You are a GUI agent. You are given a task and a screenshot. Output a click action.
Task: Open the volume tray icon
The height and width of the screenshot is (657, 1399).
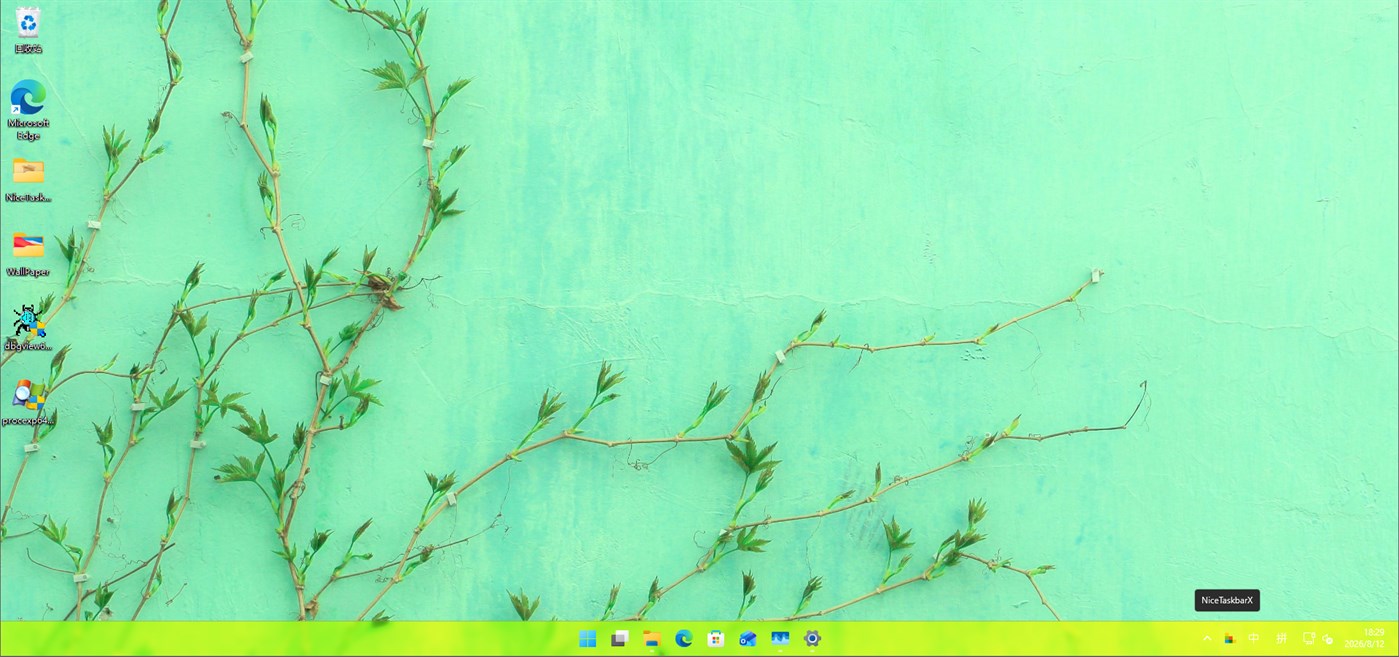(x=1328, y=639)
